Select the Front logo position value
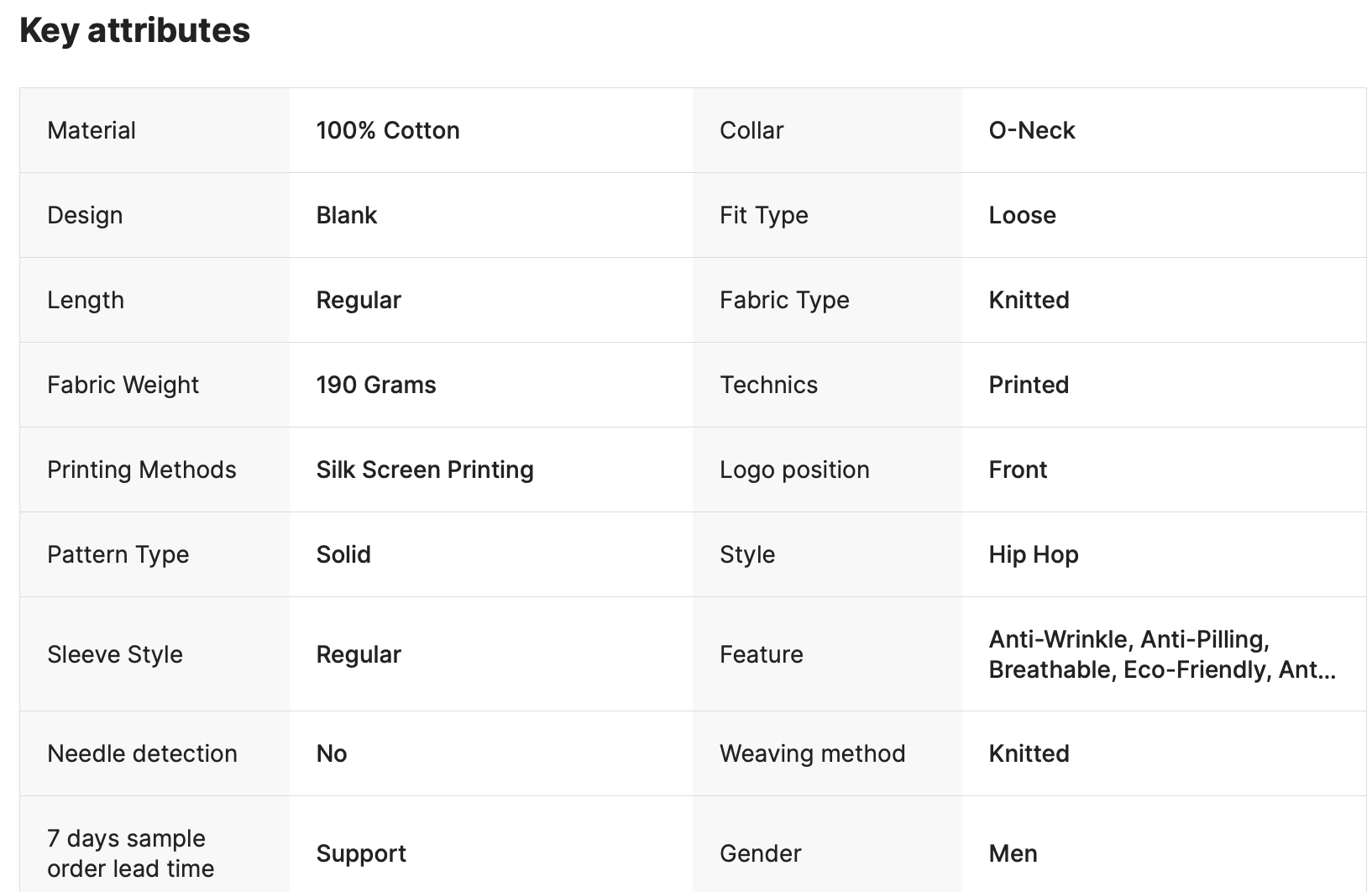The height and width of the screenshot is (892, 1372). click(x=1018, y=470)
